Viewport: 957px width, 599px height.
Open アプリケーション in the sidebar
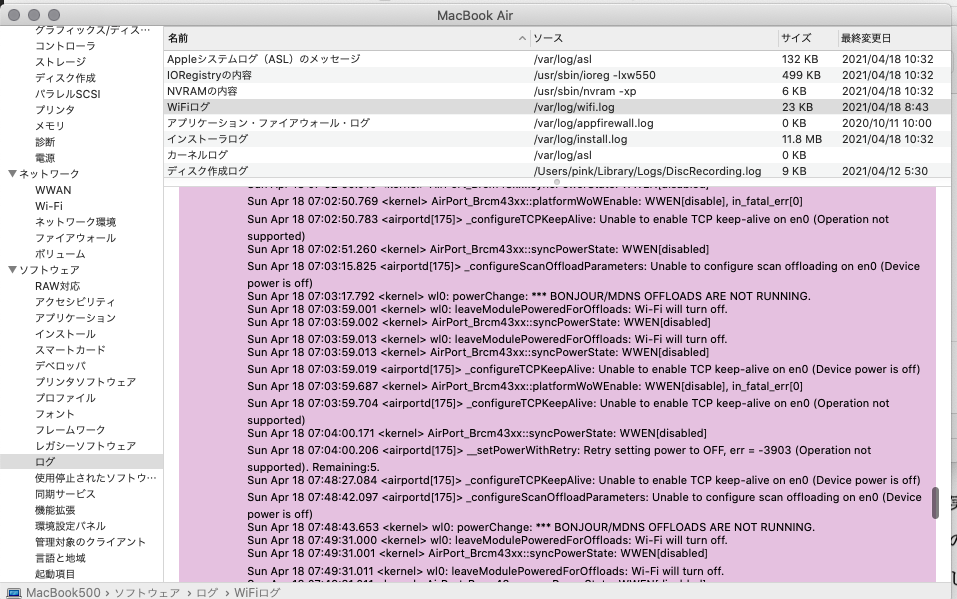75,318
